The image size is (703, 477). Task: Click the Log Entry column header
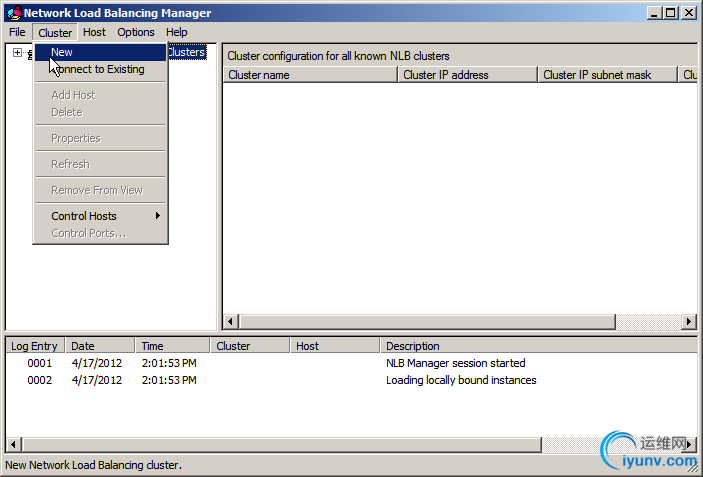(x=35, y=346)
